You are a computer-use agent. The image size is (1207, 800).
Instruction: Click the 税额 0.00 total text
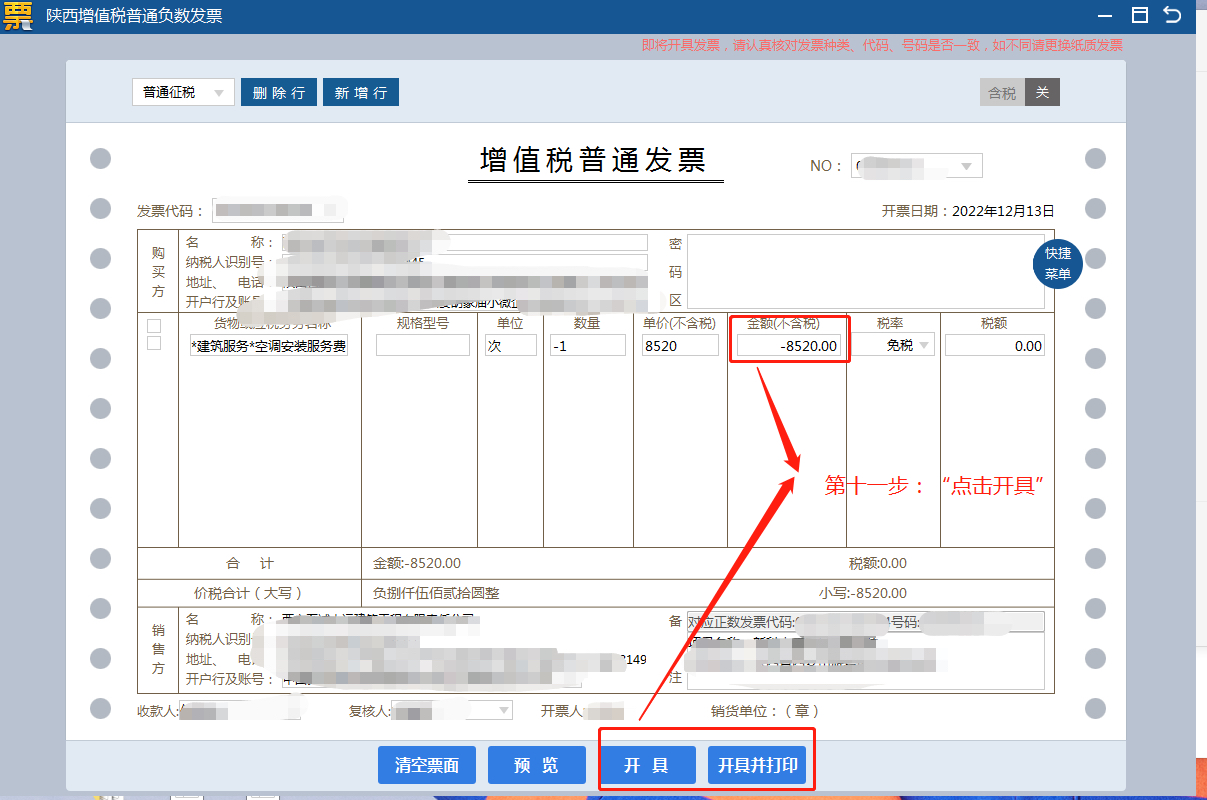pos(877,563)
